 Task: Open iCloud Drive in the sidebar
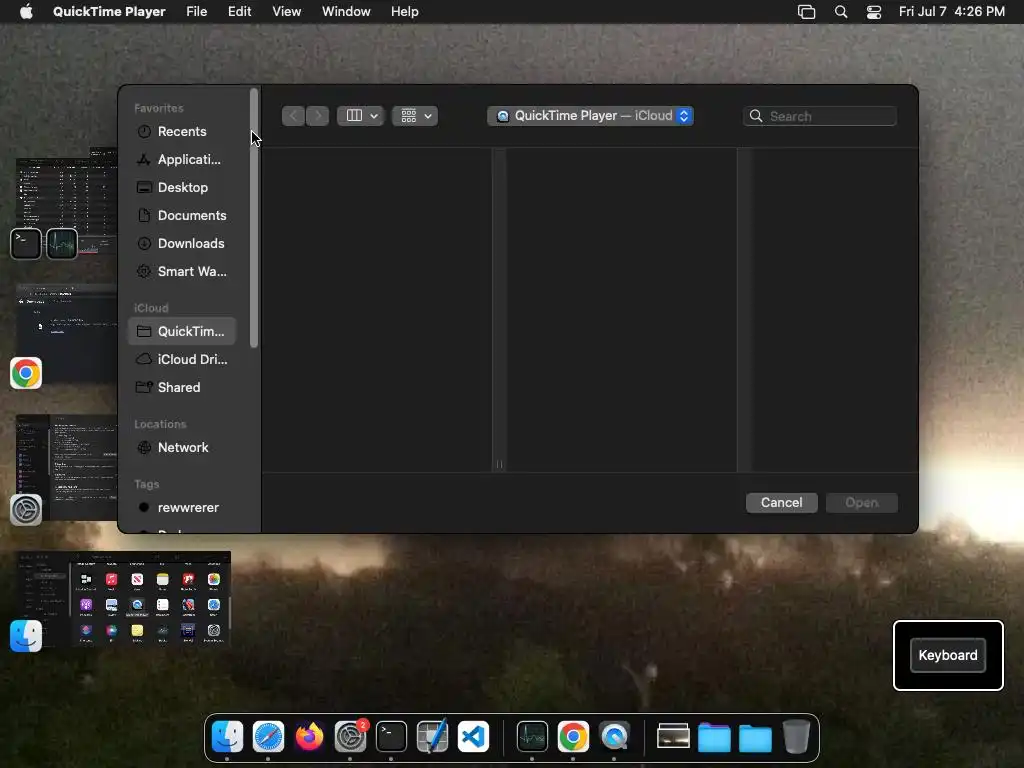pyautogui.click(x=182, y=359)
